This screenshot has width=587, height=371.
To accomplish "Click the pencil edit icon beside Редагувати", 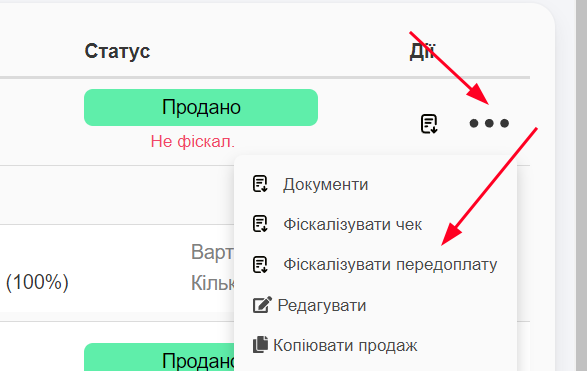I will (262, 305).
